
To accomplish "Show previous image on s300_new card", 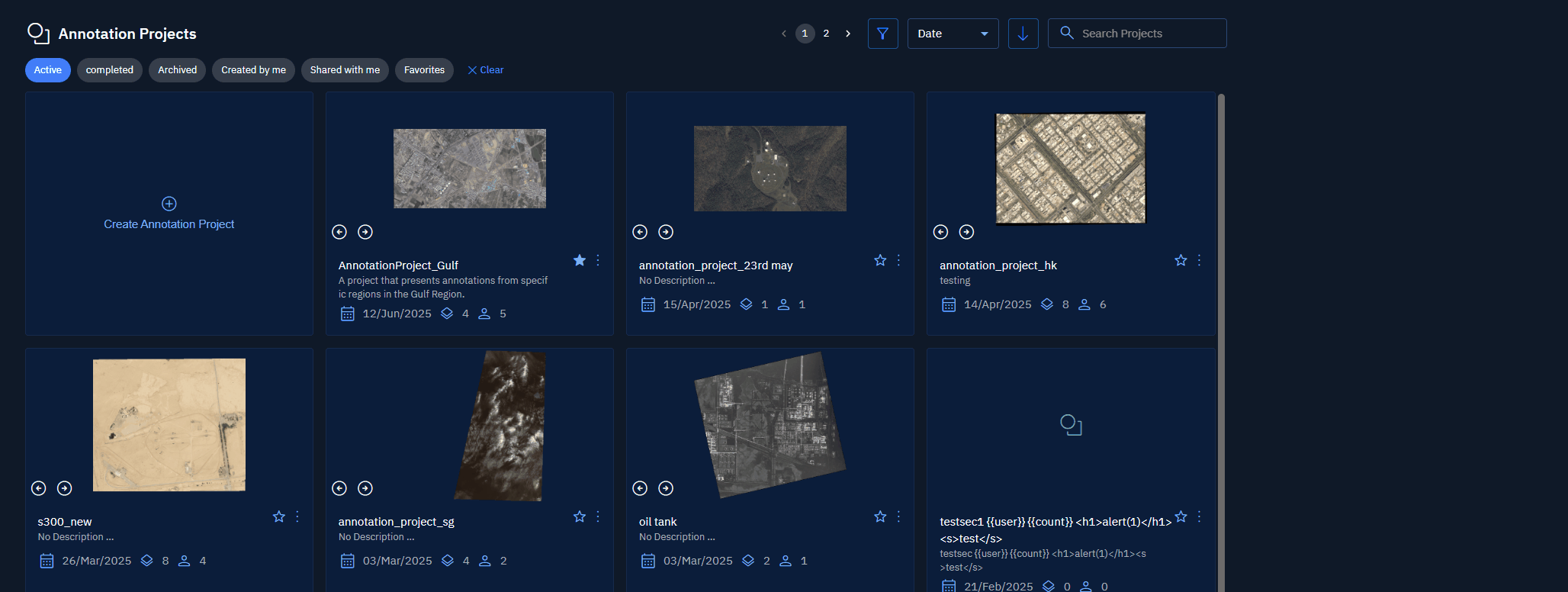I will [39, 488].
